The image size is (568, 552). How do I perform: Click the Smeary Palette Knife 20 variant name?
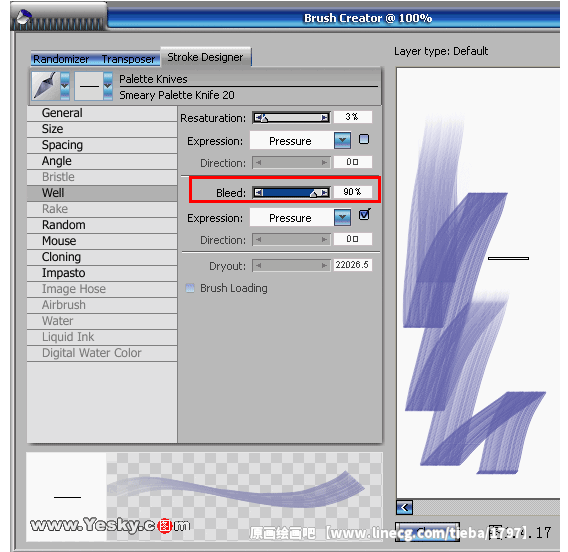(177, 95)
